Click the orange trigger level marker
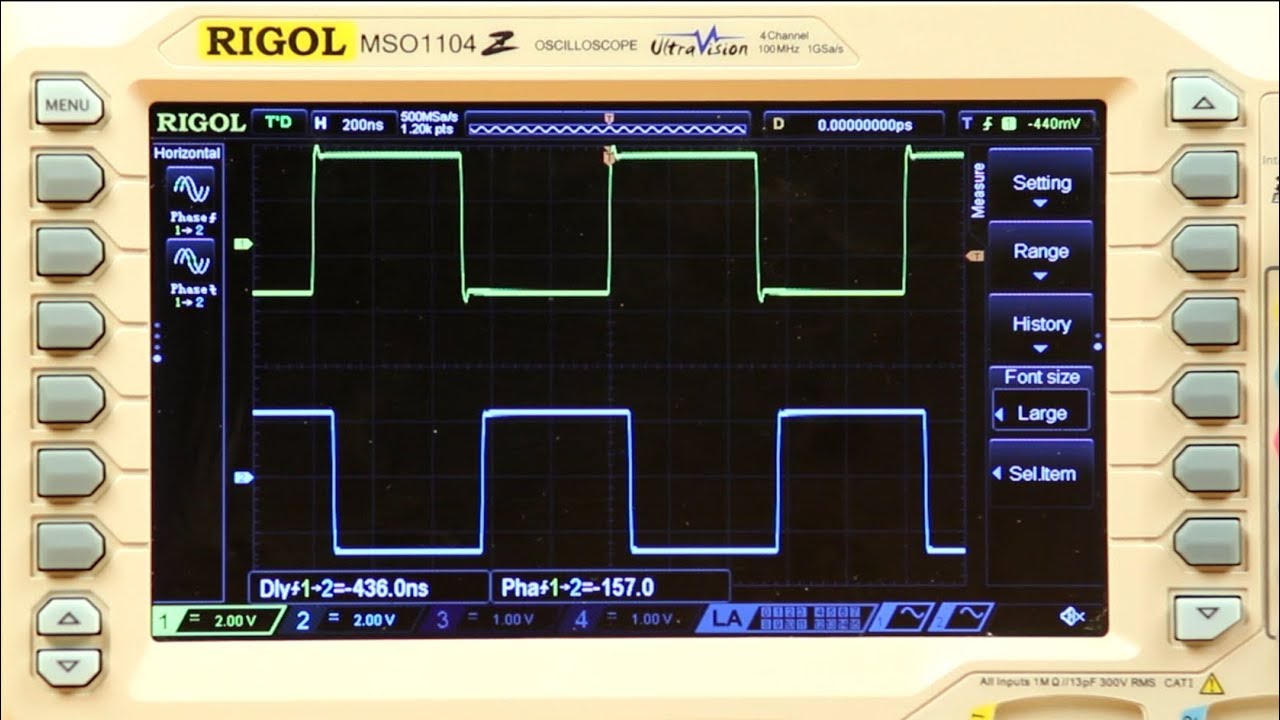Image resolution: width=1280 pixels, height=720 pixels. coord(974,256)
